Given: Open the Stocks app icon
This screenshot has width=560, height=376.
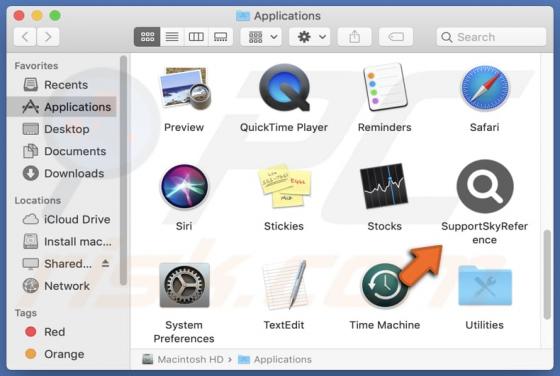Looking at the screenshot, I should coord(384,186).
